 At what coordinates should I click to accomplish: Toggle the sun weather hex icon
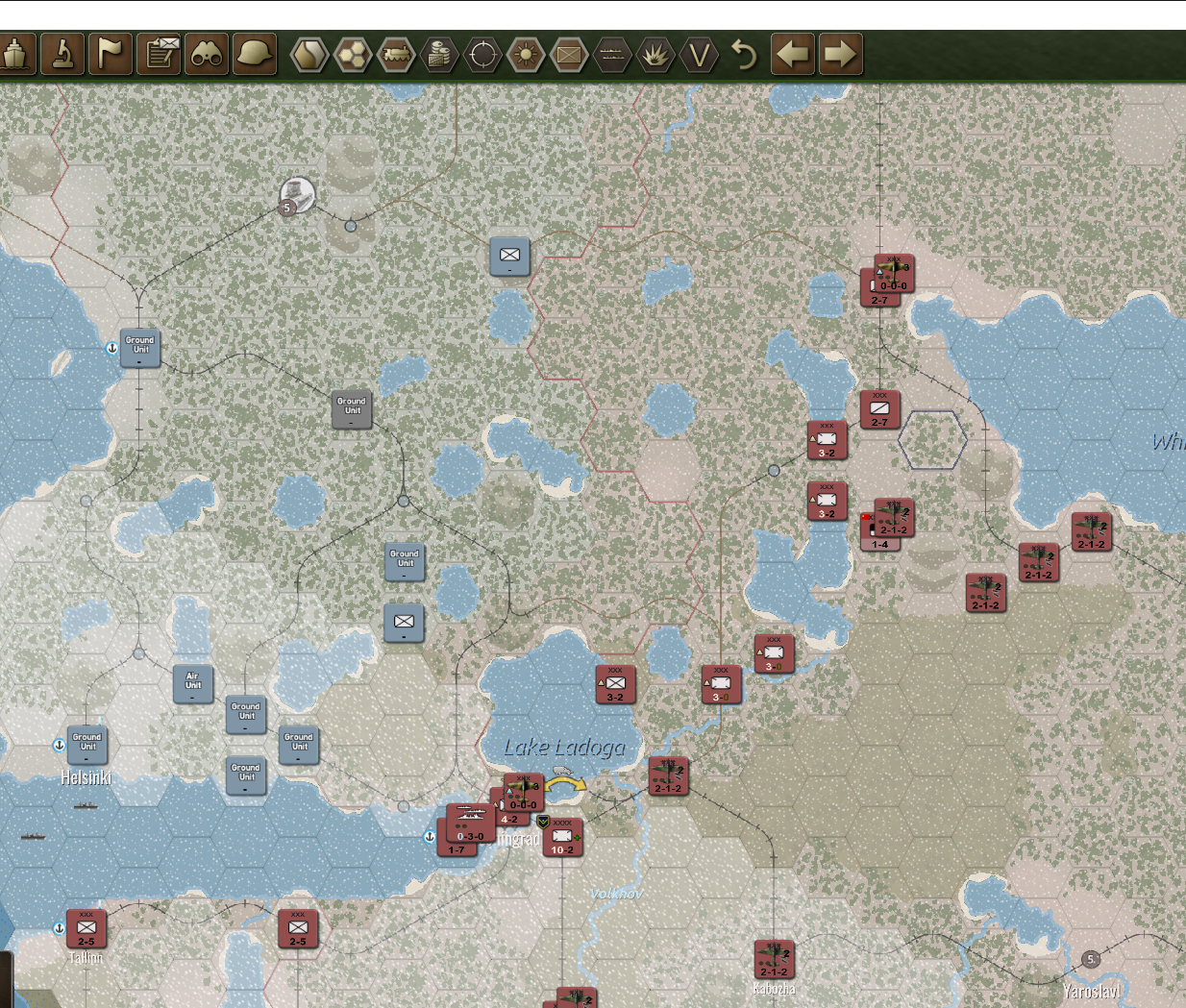point(526,55)
